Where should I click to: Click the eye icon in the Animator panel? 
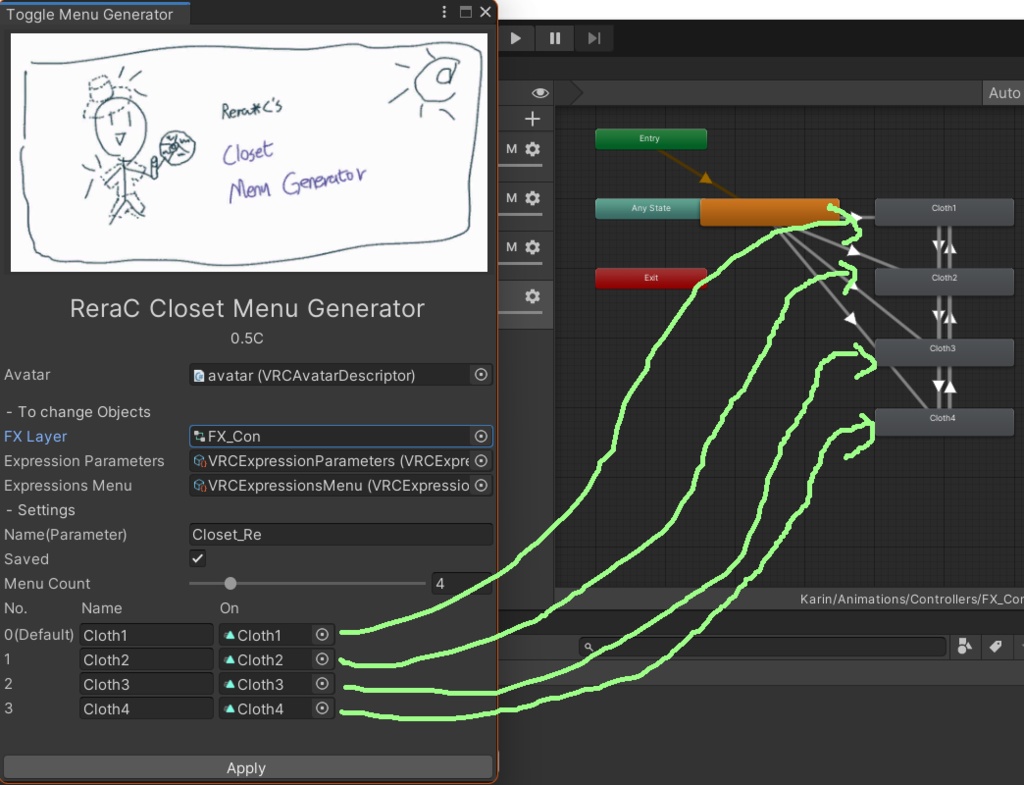click(x=539, y=91)
